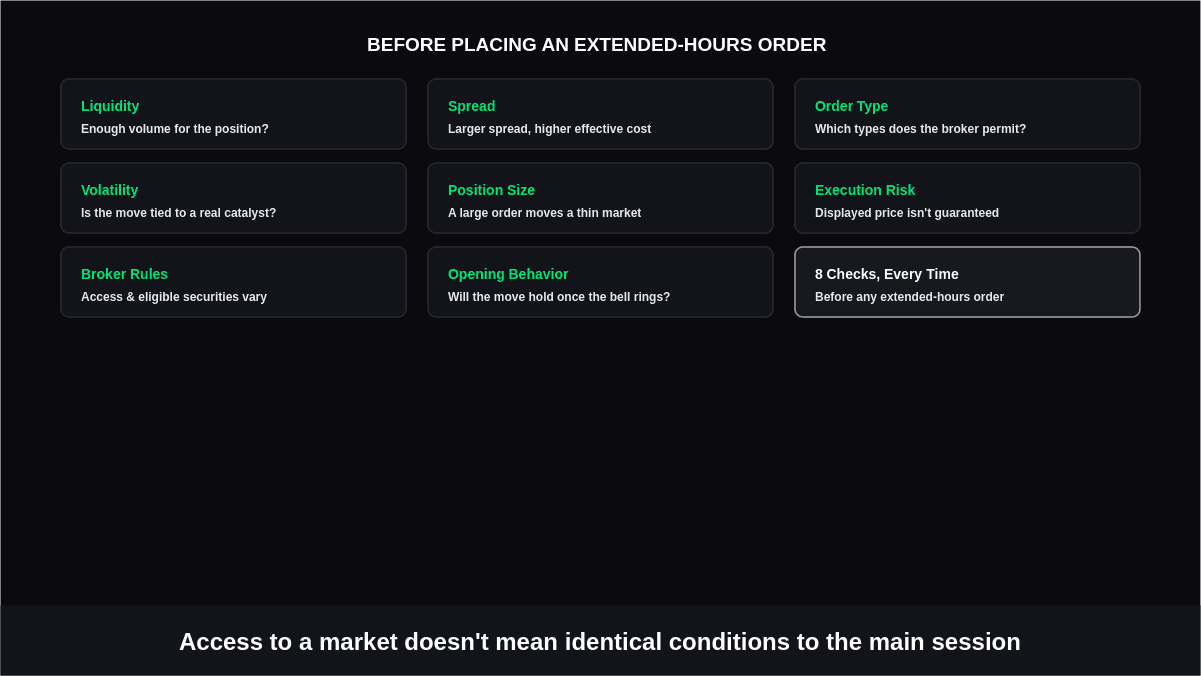
Task: Click the 'Before Placing an Extended-Hours Order' title
Action: 597,45
